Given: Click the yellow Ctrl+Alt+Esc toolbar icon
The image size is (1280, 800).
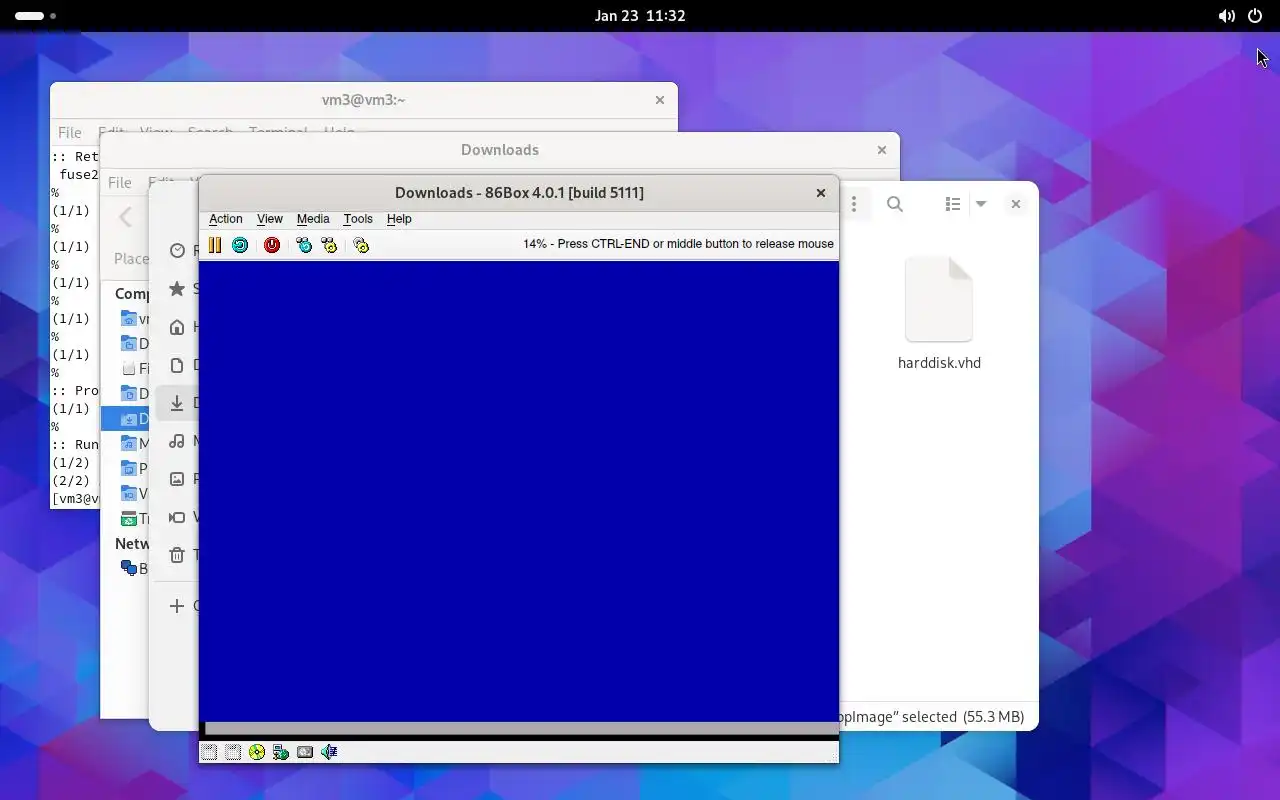Looking at the screenshot, I should (329, 245).
